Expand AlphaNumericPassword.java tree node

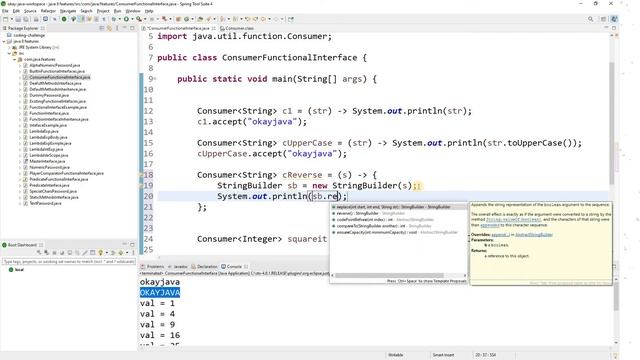point(20,65)
